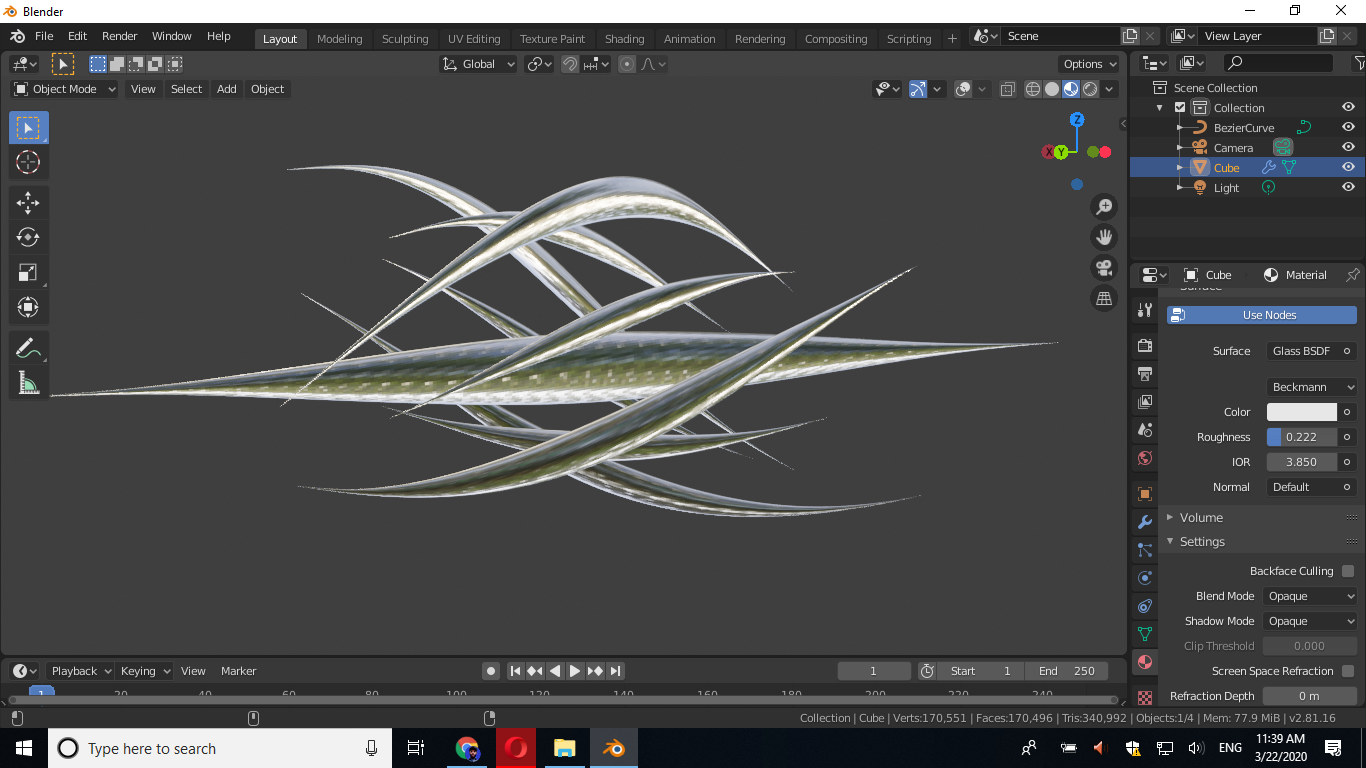Expand the Volume section in Material properties

pos(1200,517)
